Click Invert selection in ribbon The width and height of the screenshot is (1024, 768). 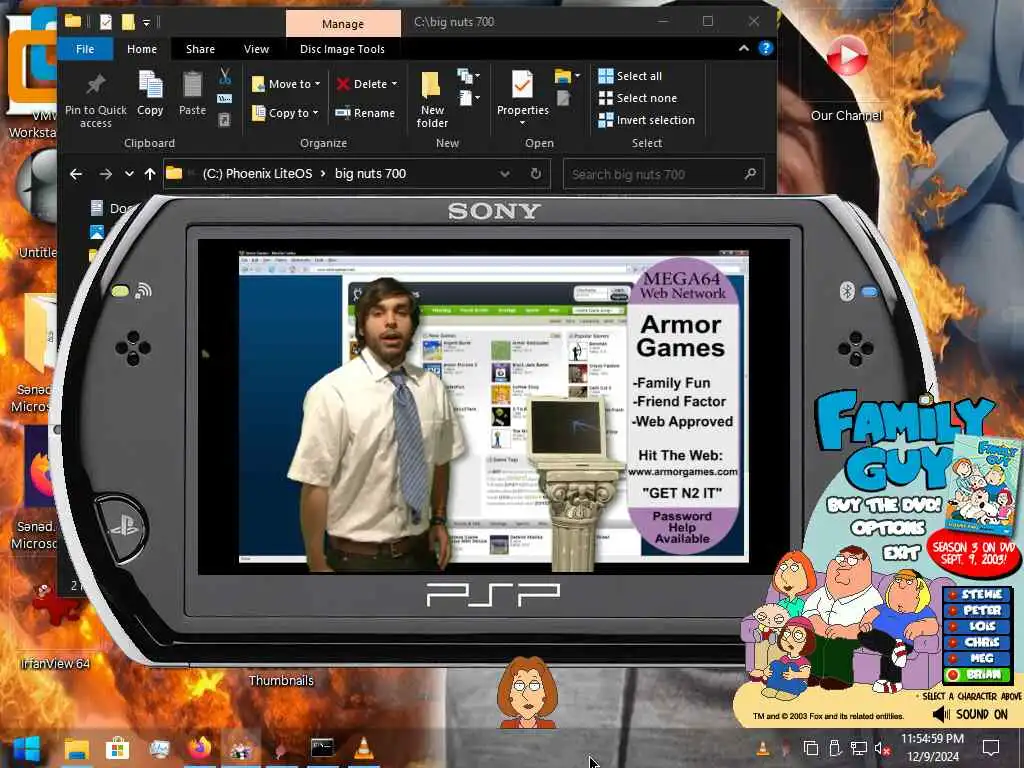point(647,120)
